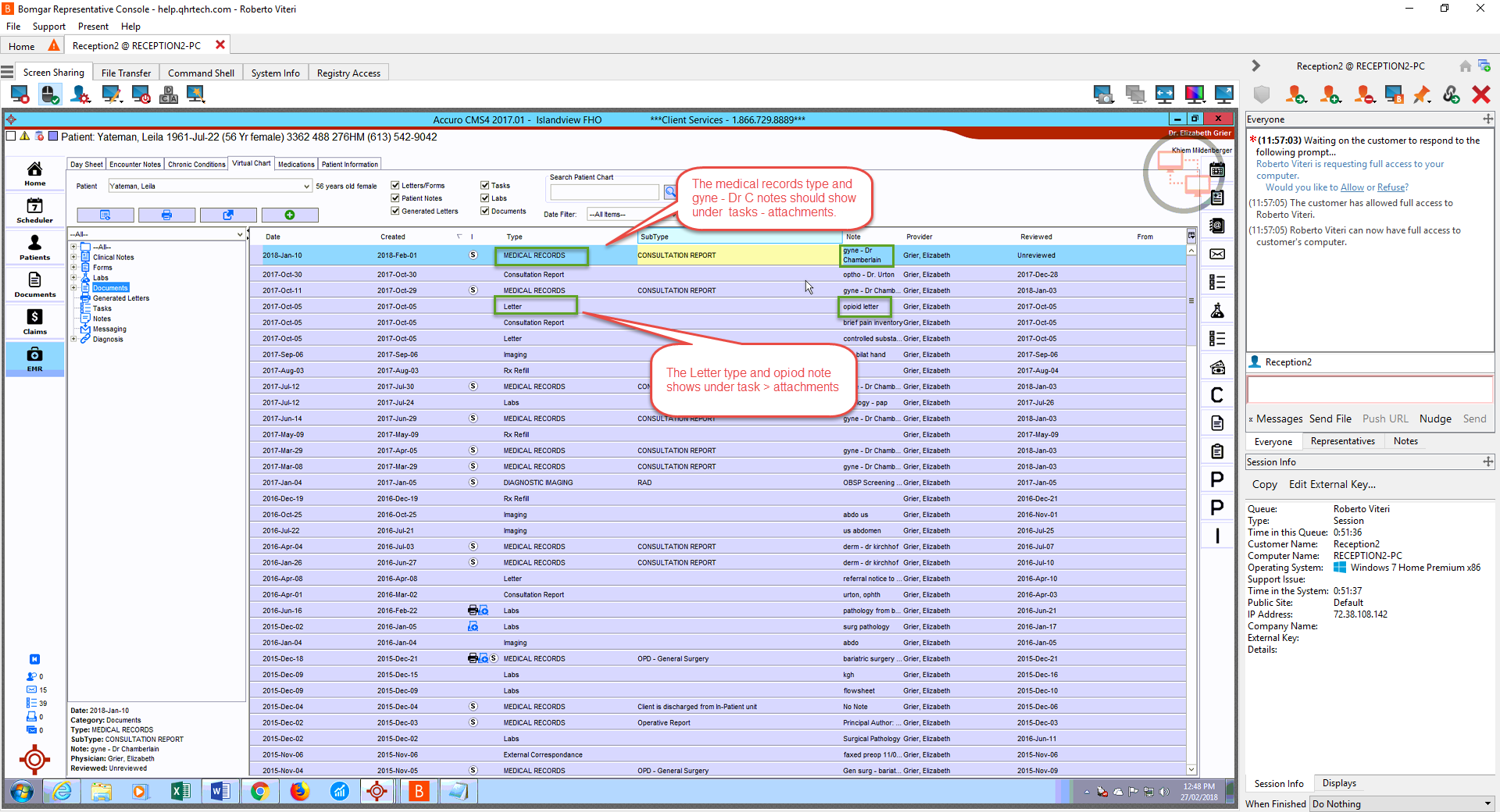The width and height of the screenshot is (1500, 812).
Task: Open the Patient name dropdown
Action: coord(305,187)
